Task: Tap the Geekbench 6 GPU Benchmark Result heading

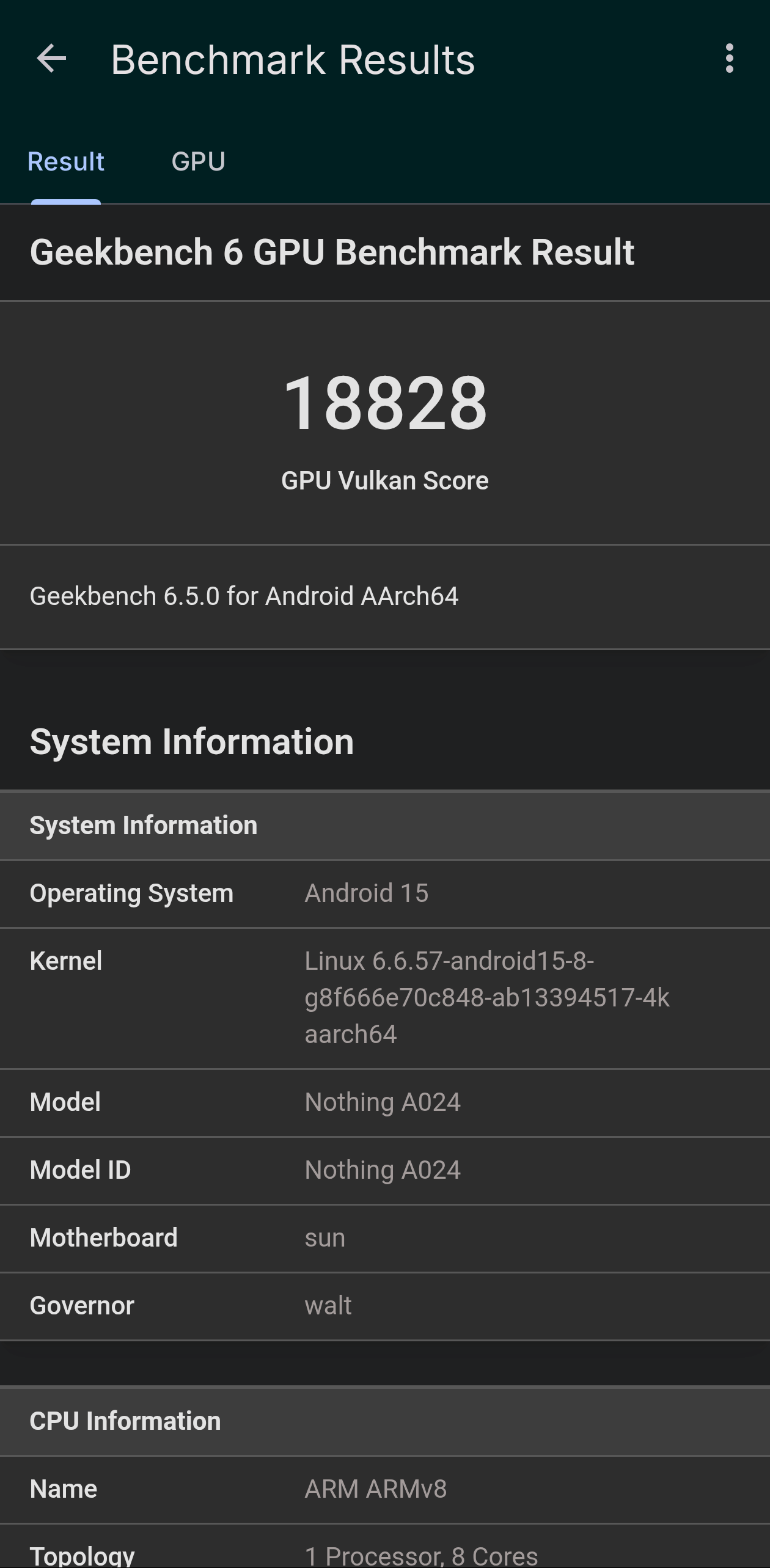Action: 332,252
